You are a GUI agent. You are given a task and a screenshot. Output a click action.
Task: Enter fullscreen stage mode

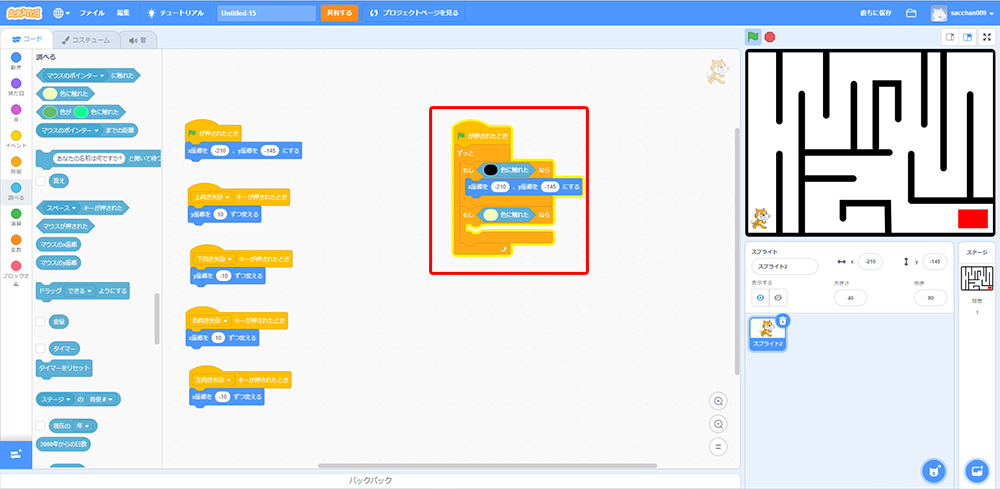point(987,37)
